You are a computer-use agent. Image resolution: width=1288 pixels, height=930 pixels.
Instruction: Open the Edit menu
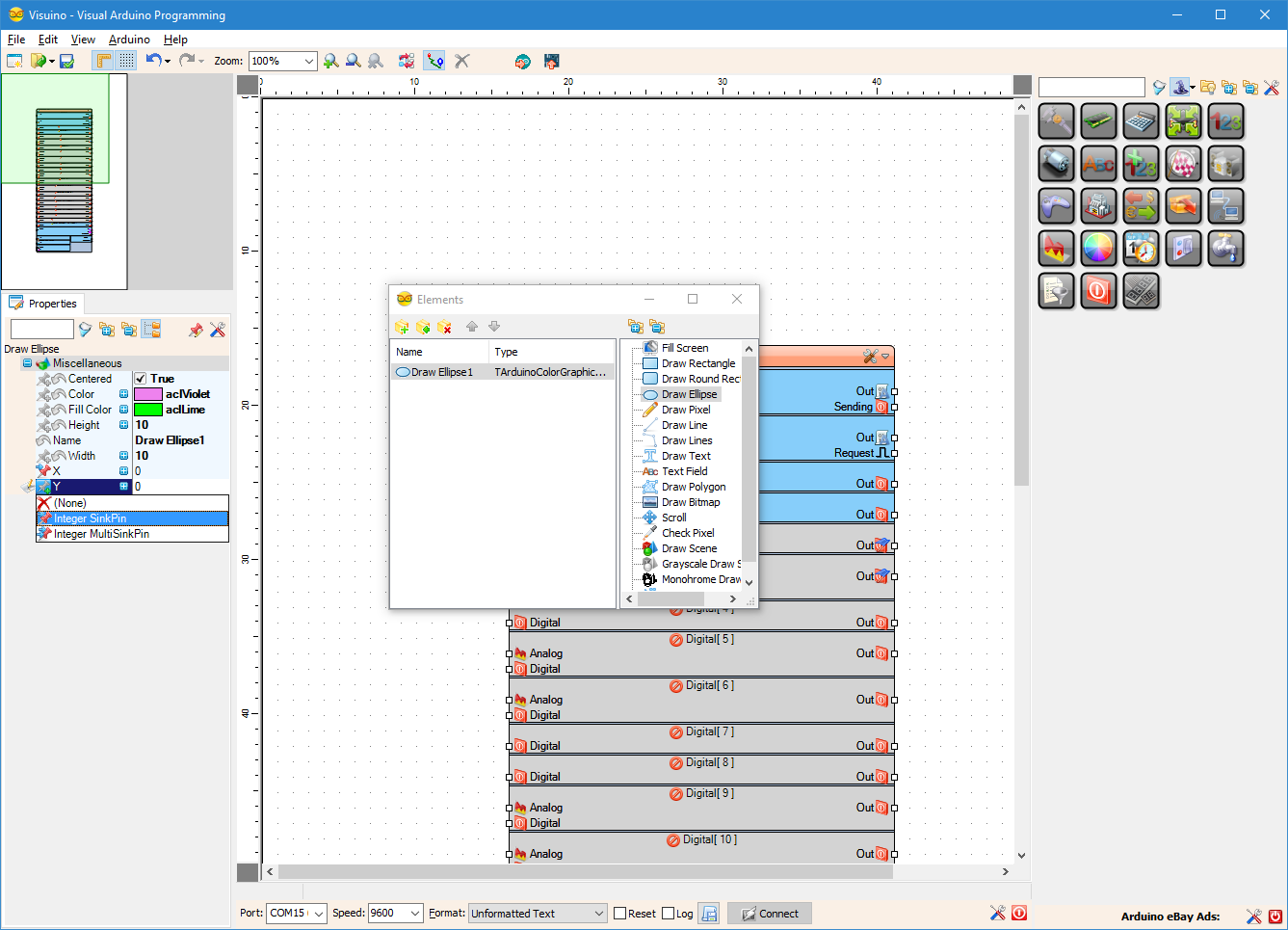click(x=48, y=40)
